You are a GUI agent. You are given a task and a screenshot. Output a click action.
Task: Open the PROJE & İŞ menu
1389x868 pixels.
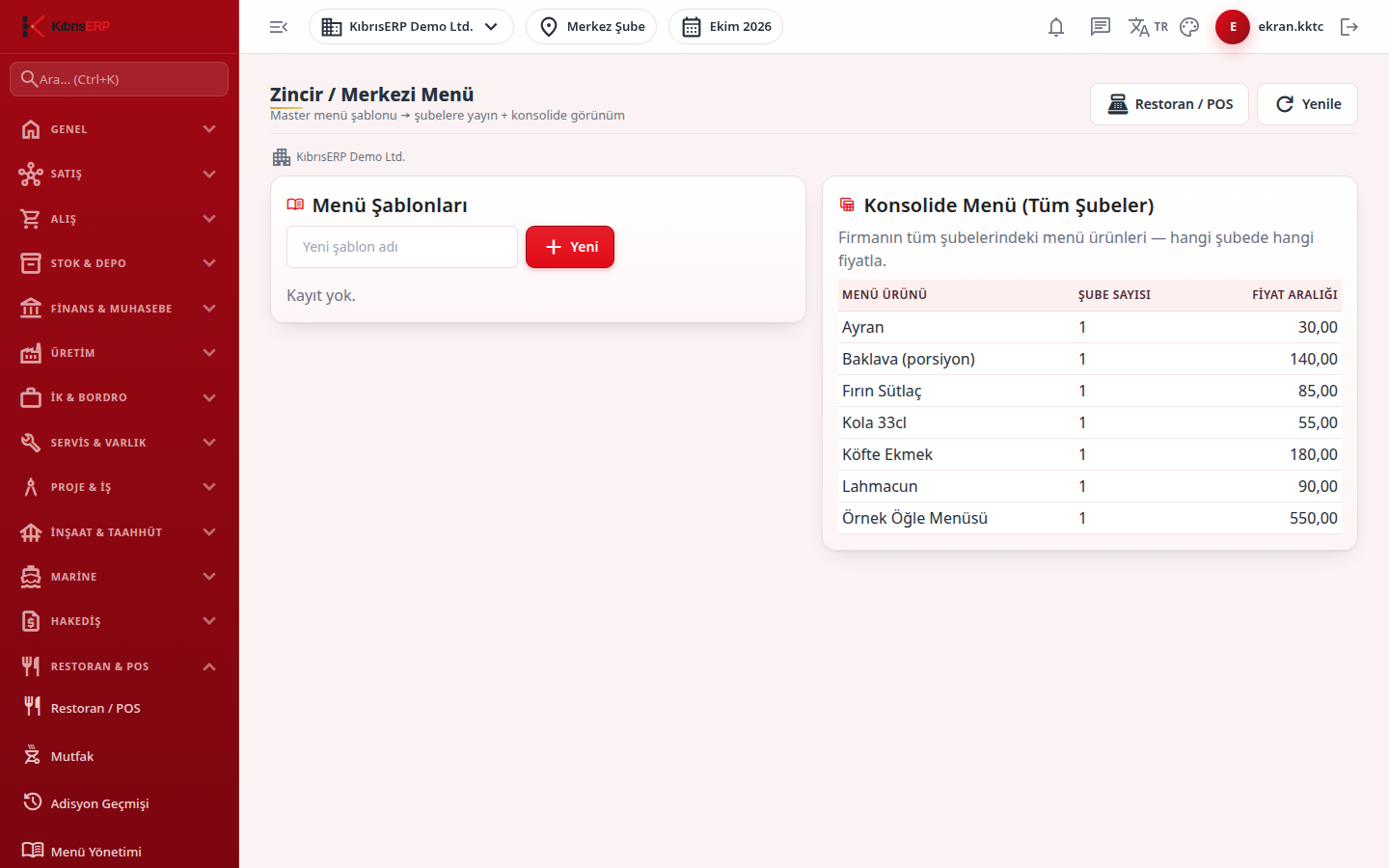120,487
